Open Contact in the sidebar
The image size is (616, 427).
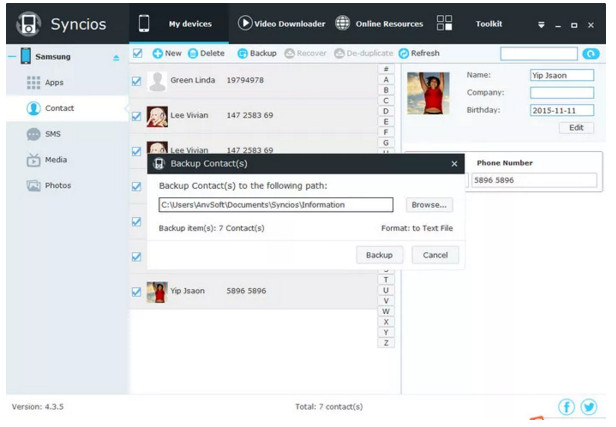[x=59, y=108]
